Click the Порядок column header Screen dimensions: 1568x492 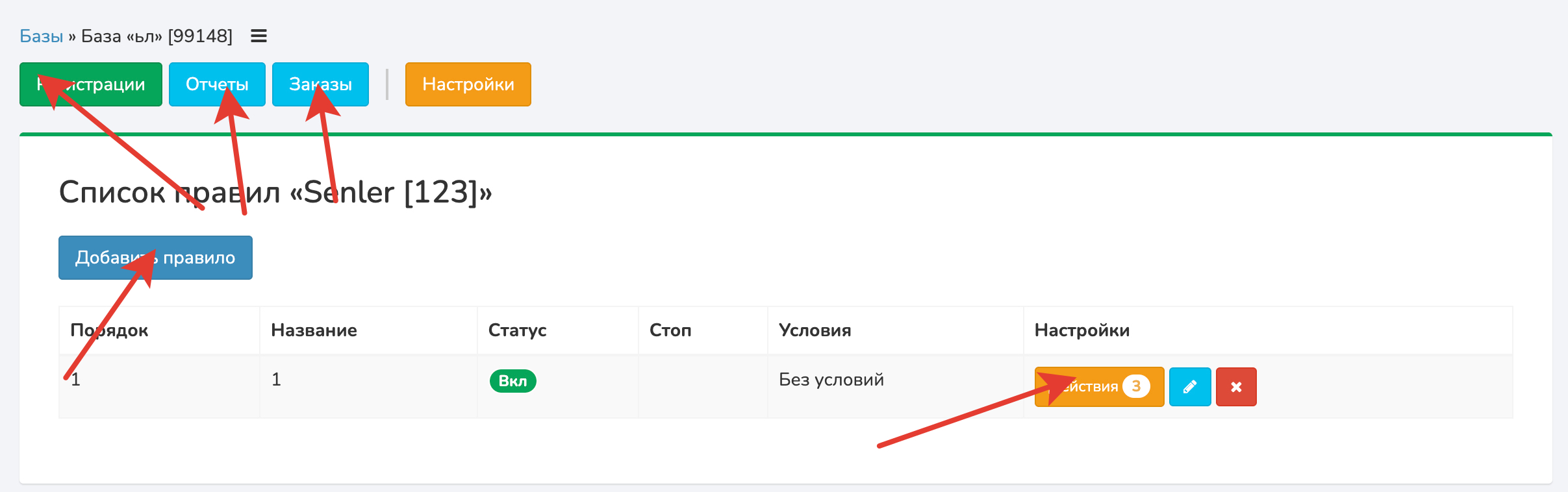point(109,330)
